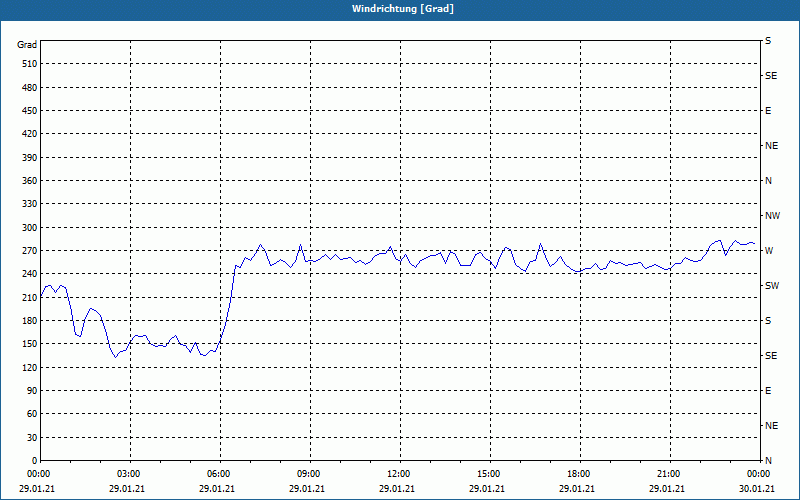Click the 03:00 time label

[130, 474]
